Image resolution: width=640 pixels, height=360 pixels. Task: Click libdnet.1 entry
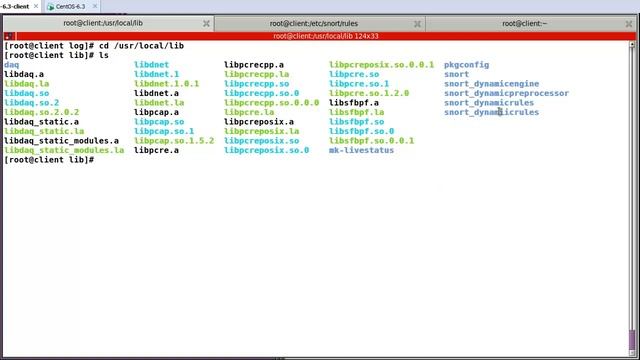click(156, 74)
